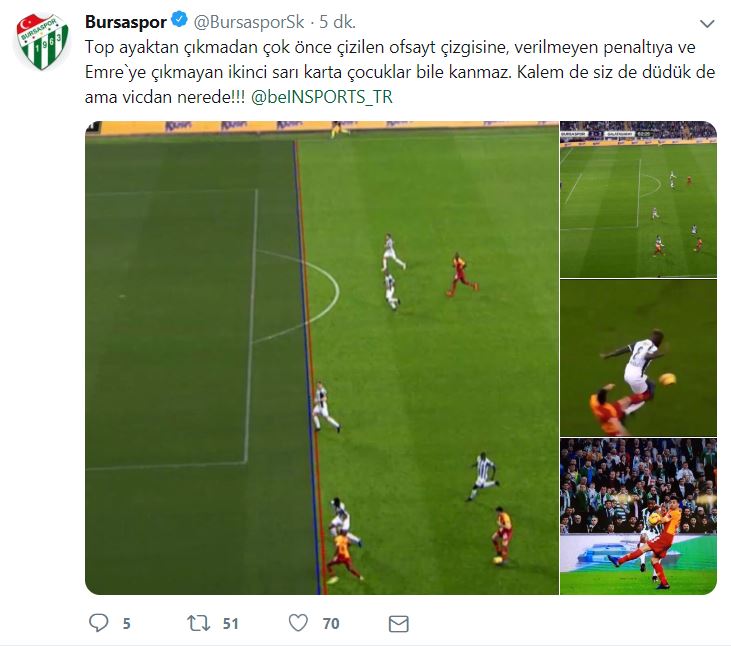The height and width of the screenshot is (646, 731).
Task: Click the tweet text body
Action: 400,72
